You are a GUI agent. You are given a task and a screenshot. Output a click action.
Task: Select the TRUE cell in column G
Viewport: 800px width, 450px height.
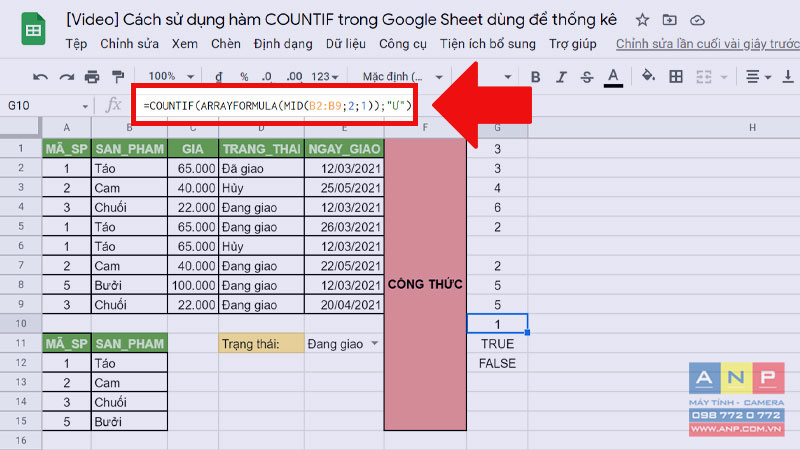497,344
